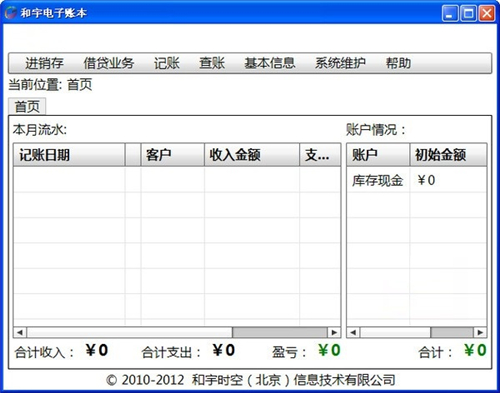
Task: Click the green 盈亏 ¥0 value
Action: (x=329, y=350)
